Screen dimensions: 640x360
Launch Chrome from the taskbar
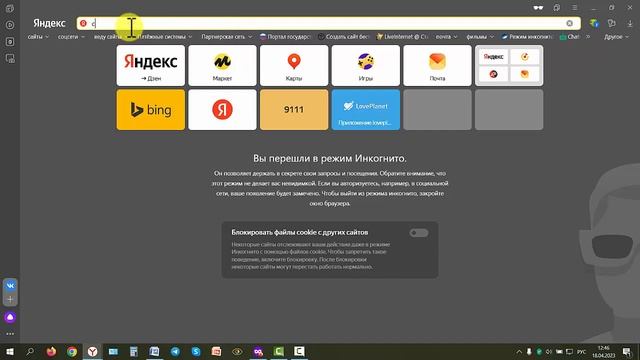(x=72, y=351)
